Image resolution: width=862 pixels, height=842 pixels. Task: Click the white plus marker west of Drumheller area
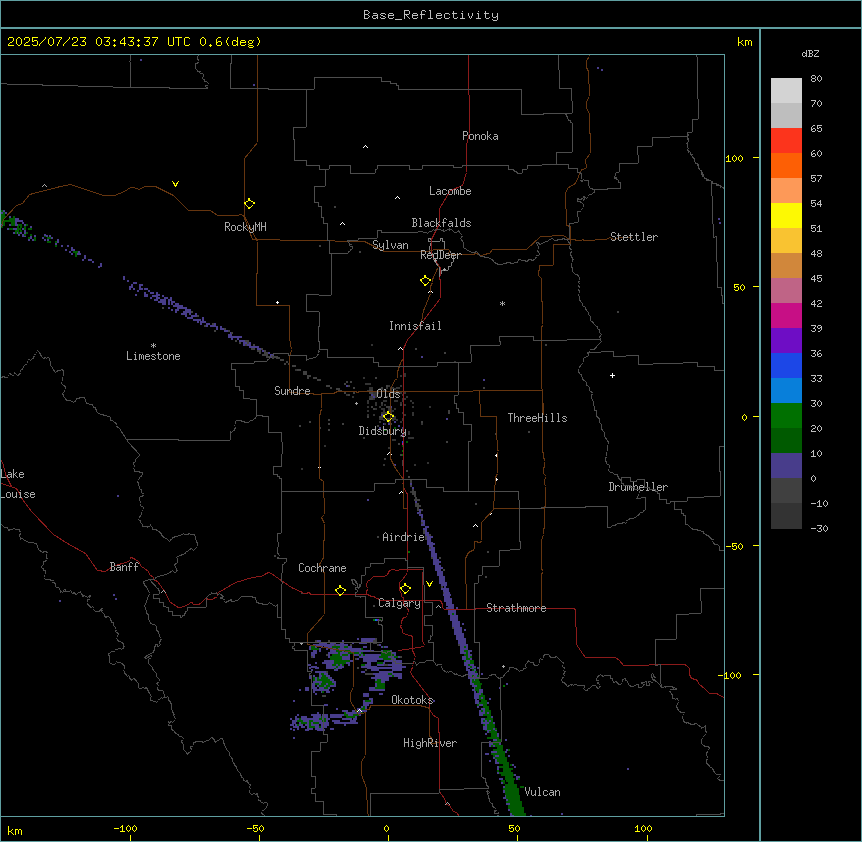click(x=612, y=375)
